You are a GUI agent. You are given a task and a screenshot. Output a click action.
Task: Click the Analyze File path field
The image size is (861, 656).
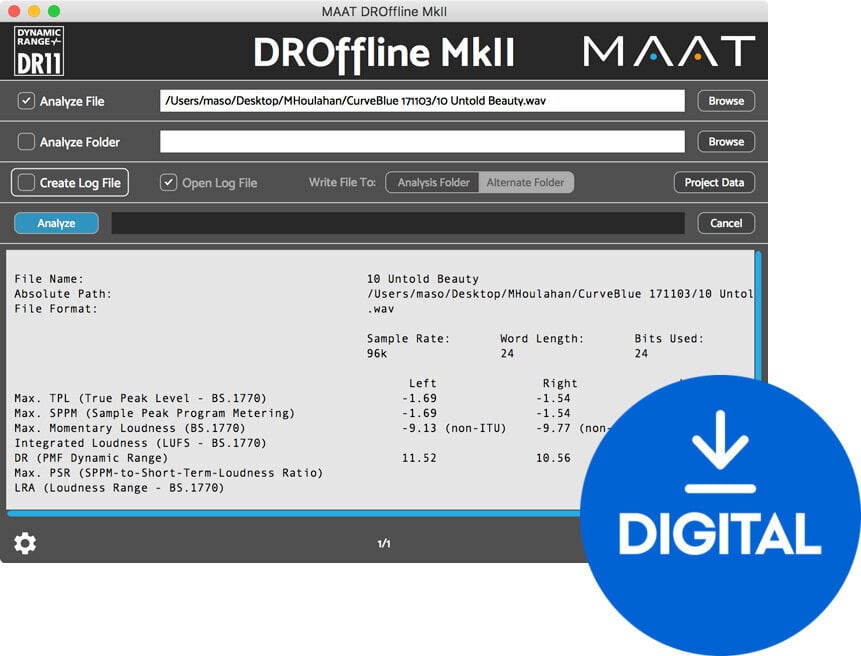422,101
